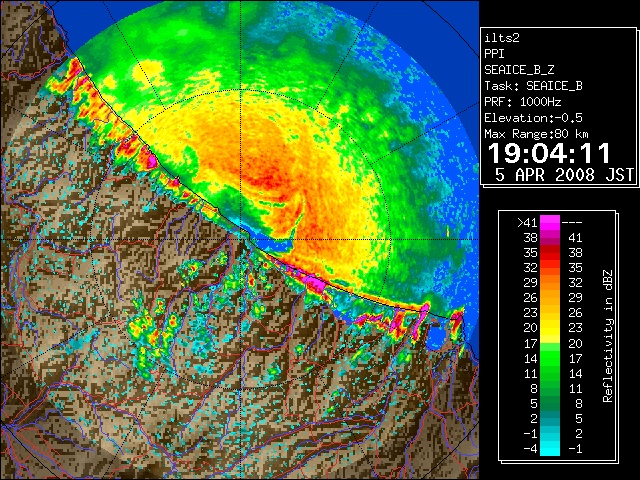Click the cyan legend swatch beside -4

coord(550,449)
